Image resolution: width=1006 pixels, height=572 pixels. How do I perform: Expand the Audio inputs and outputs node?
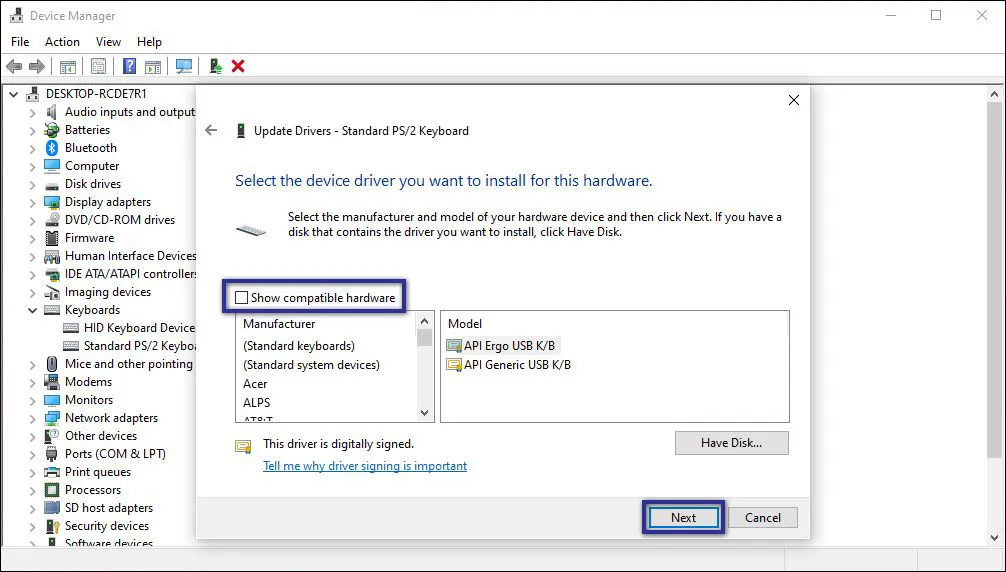pyautogui.click(x=32, y=112)
